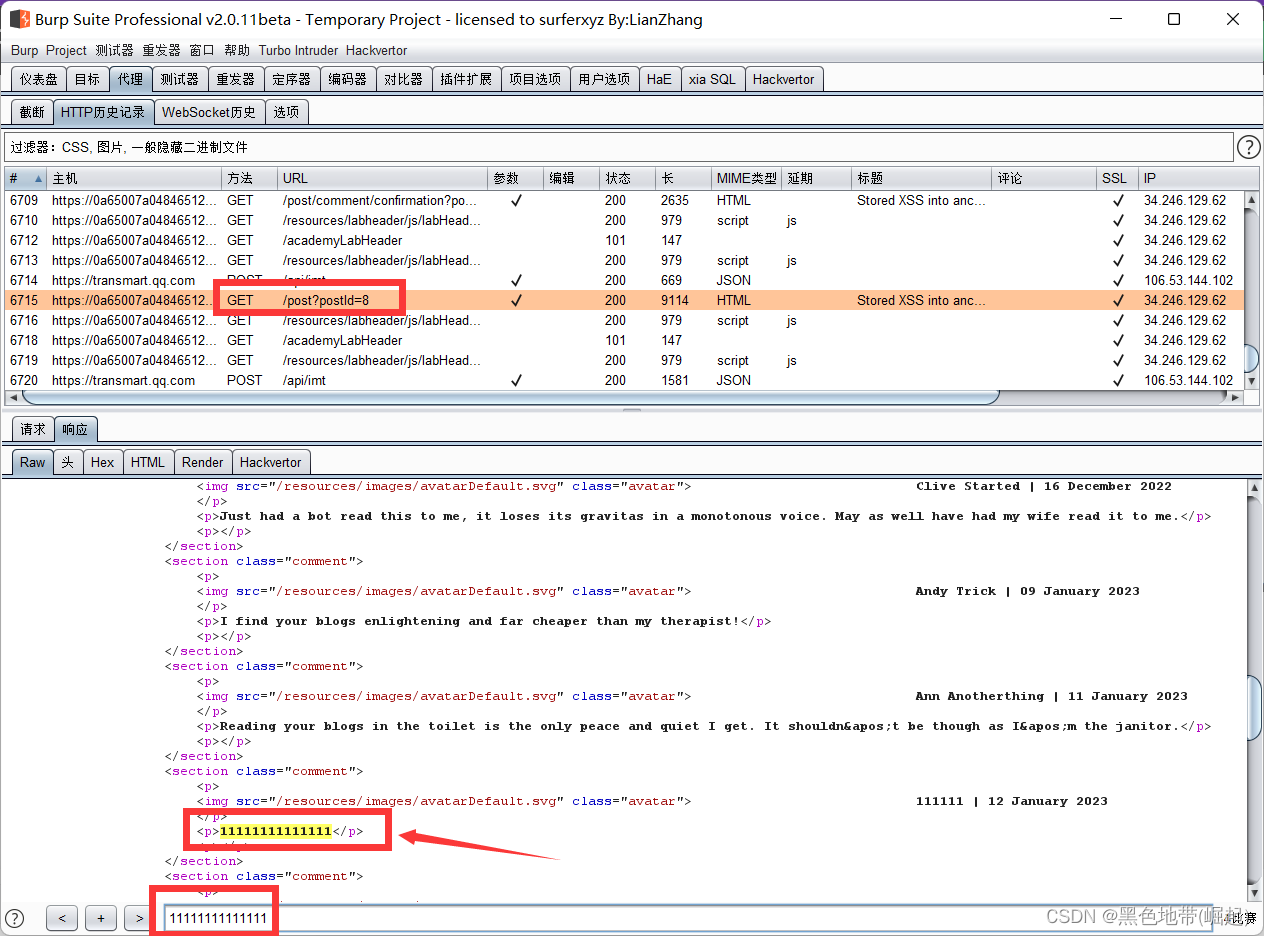Open the 重发器 menu in the menu bar

(x=162, y=50)
